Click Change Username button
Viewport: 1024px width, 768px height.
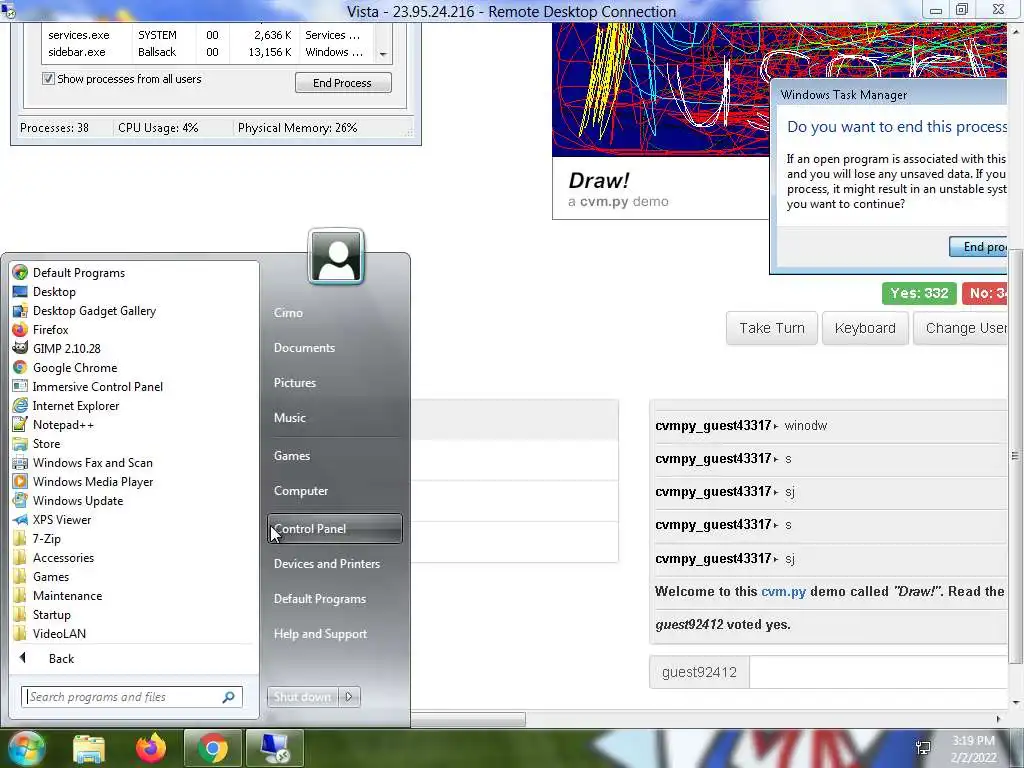tap(961, 328)
